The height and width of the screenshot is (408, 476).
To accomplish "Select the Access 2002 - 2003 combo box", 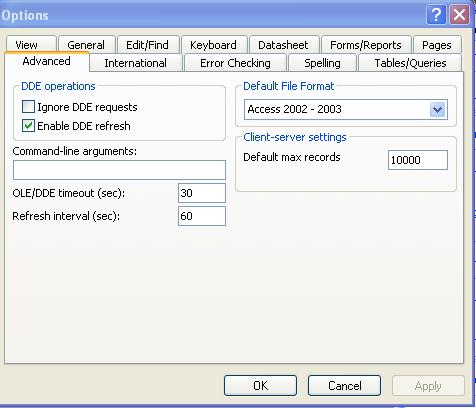I will (346, 109).
